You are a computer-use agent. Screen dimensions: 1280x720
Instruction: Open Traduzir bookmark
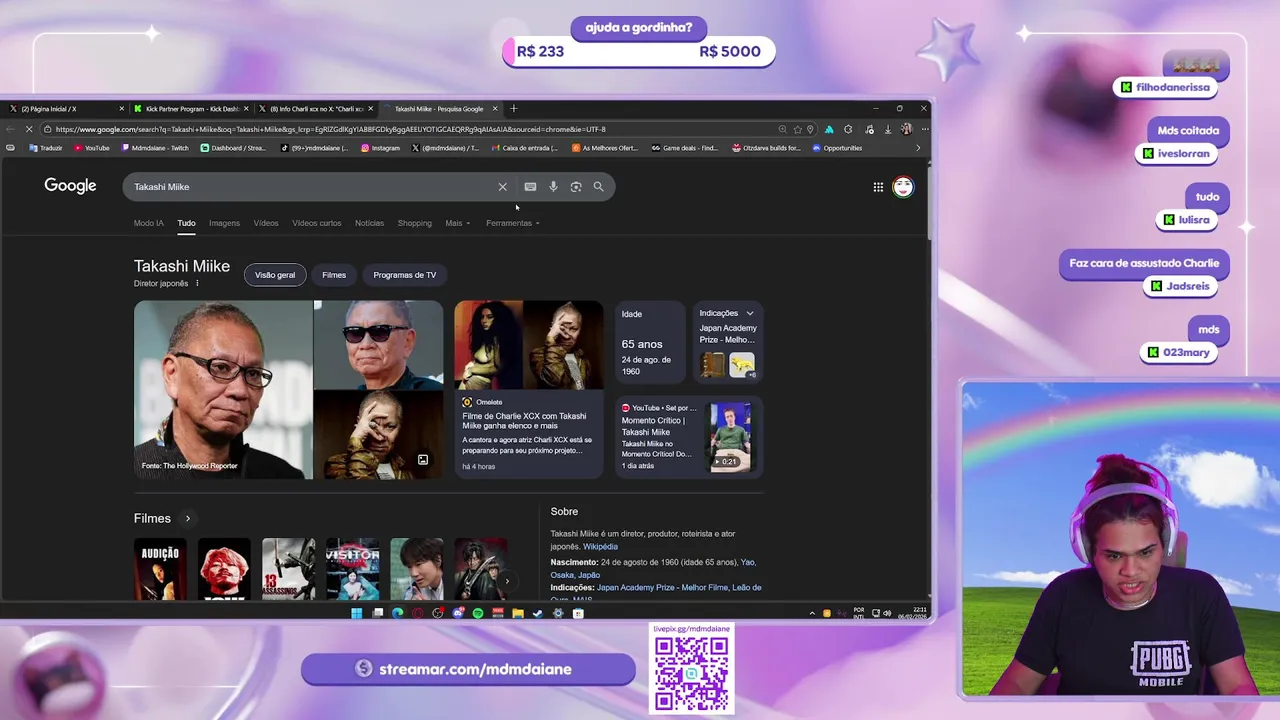(x=46, y=148)
